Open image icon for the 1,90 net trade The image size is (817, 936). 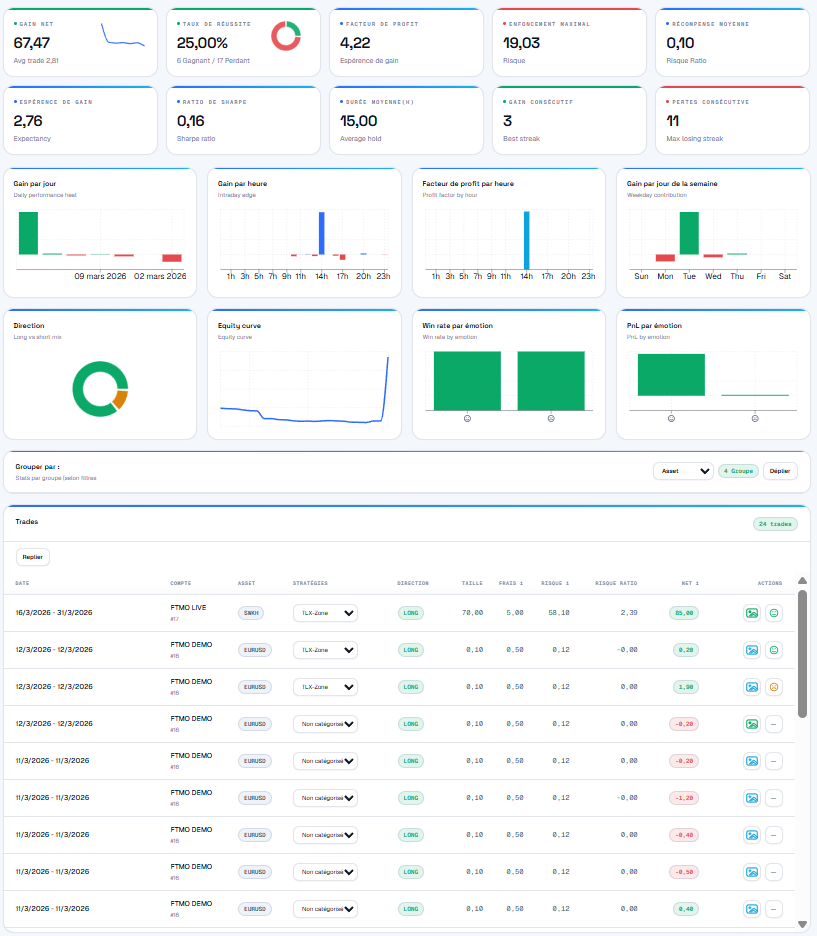click(x=752, y=687)
